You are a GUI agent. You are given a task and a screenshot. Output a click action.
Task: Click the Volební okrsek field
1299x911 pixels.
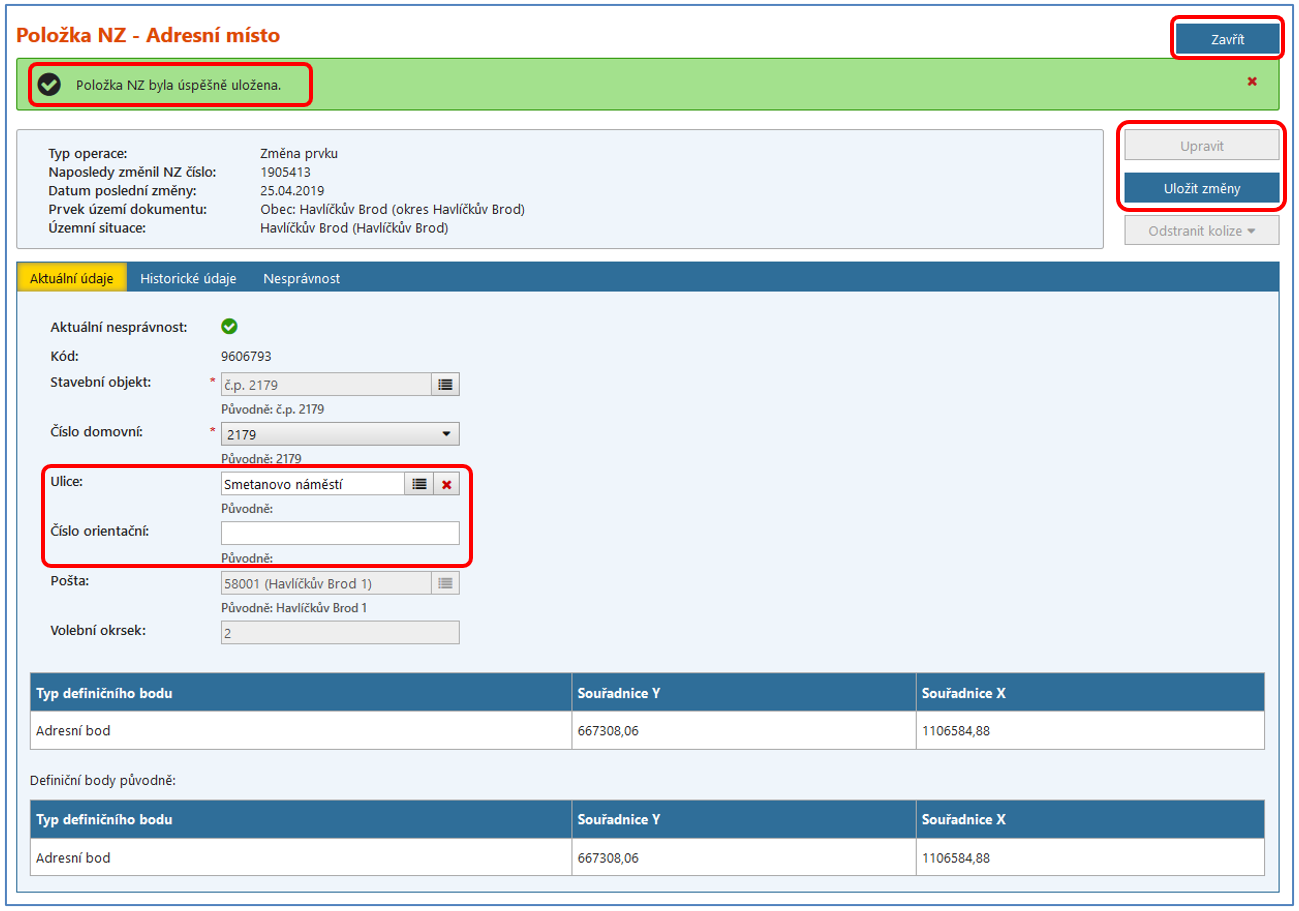coord(339,633)
